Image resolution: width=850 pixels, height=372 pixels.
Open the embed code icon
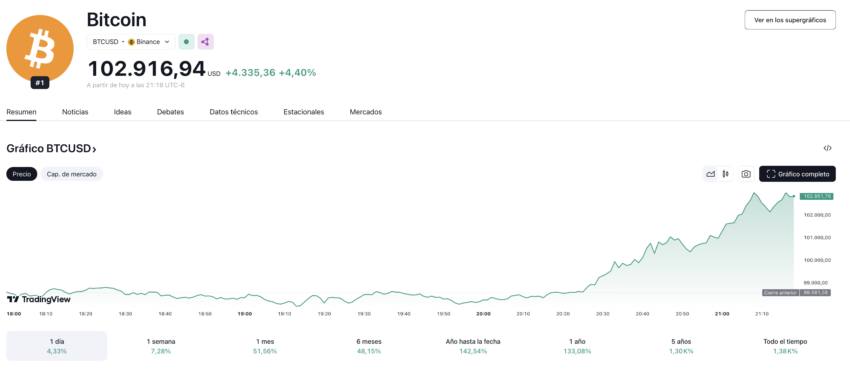point(827,148)
